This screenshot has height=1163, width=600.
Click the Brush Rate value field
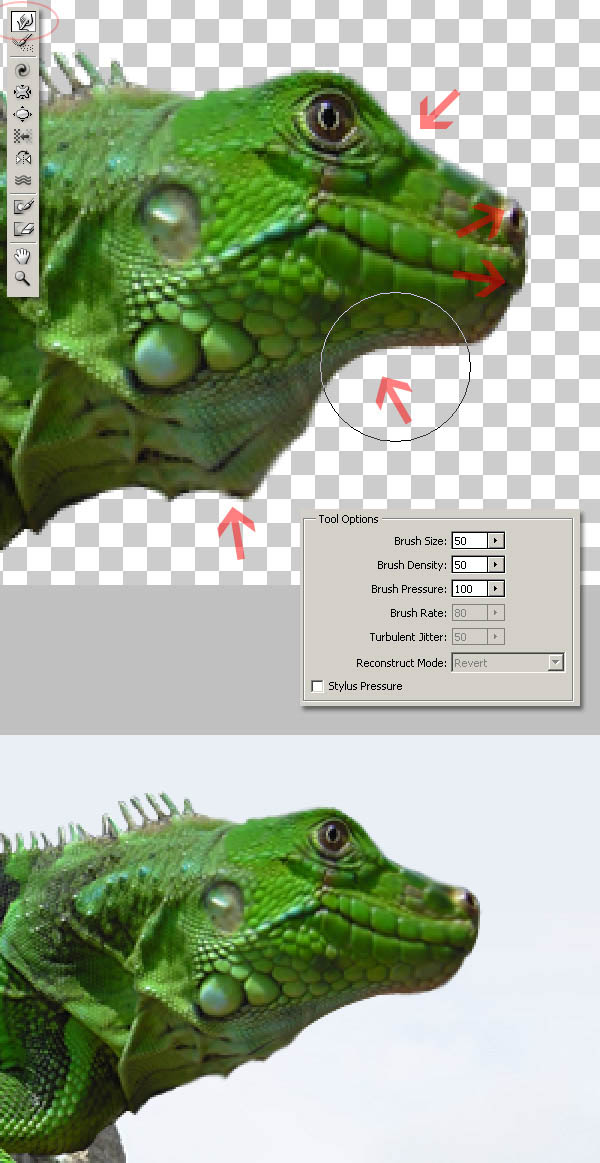coord(470,613)
